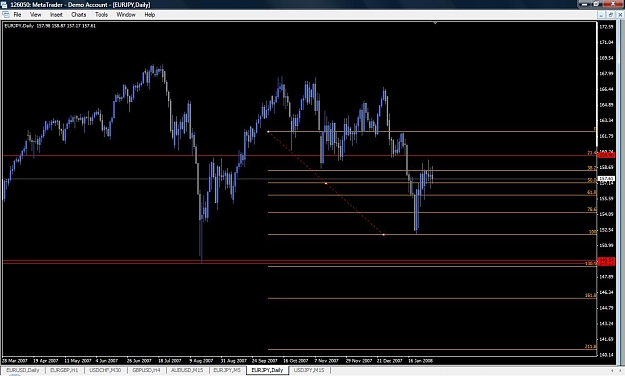The height and width of the screenshot is (376, 625).
Task: Switch to the USDJPY,M15 chart tab
Action: [309, 370]
